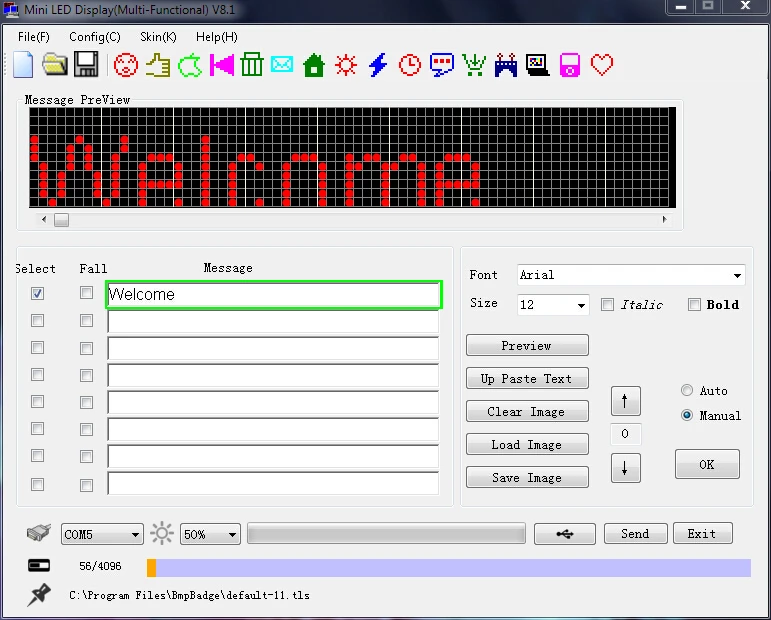Uncheck Select for the Welcome message
The height and width of the screenshot is (620, 771).
(x=37, y=294)
